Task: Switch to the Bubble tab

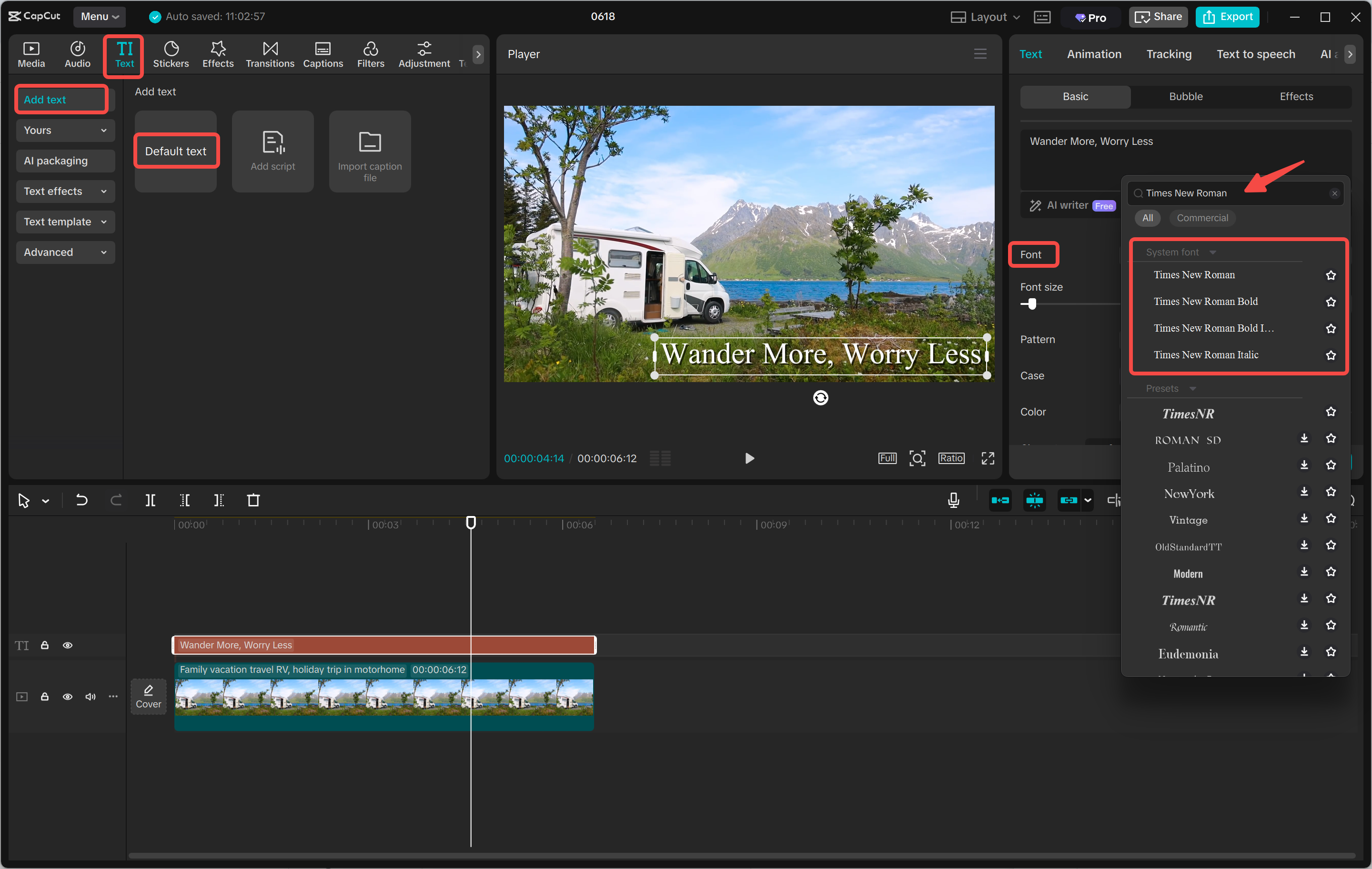Action: (1186, 96)
